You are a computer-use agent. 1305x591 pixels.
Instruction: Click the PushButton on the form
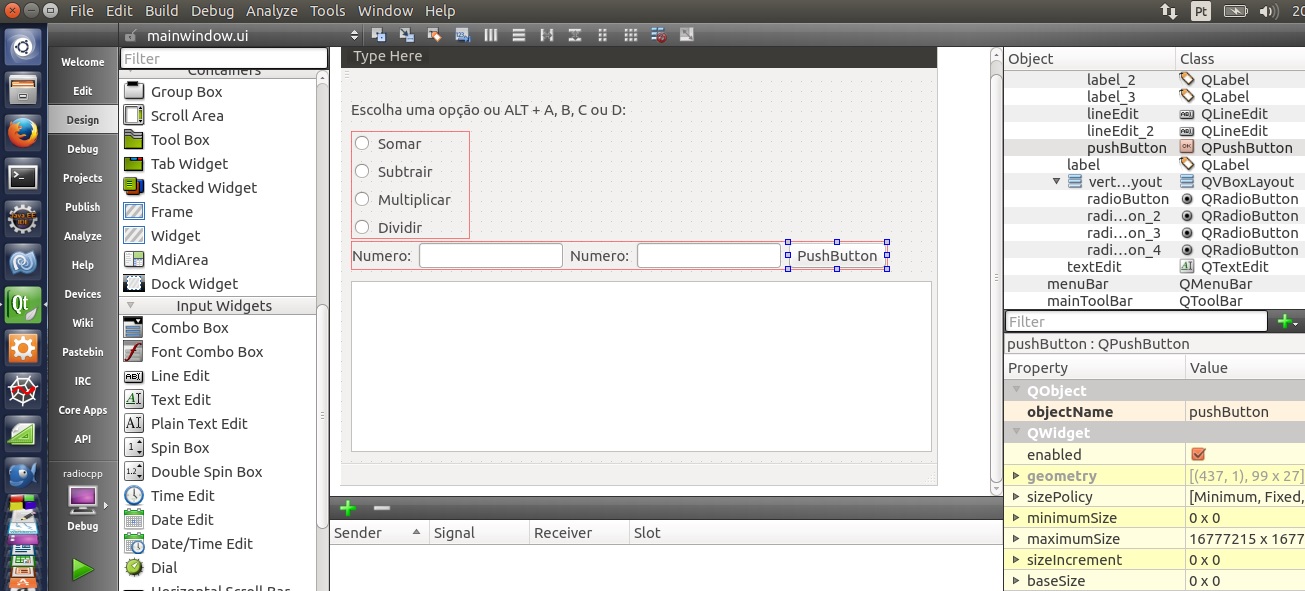point(837,256)
